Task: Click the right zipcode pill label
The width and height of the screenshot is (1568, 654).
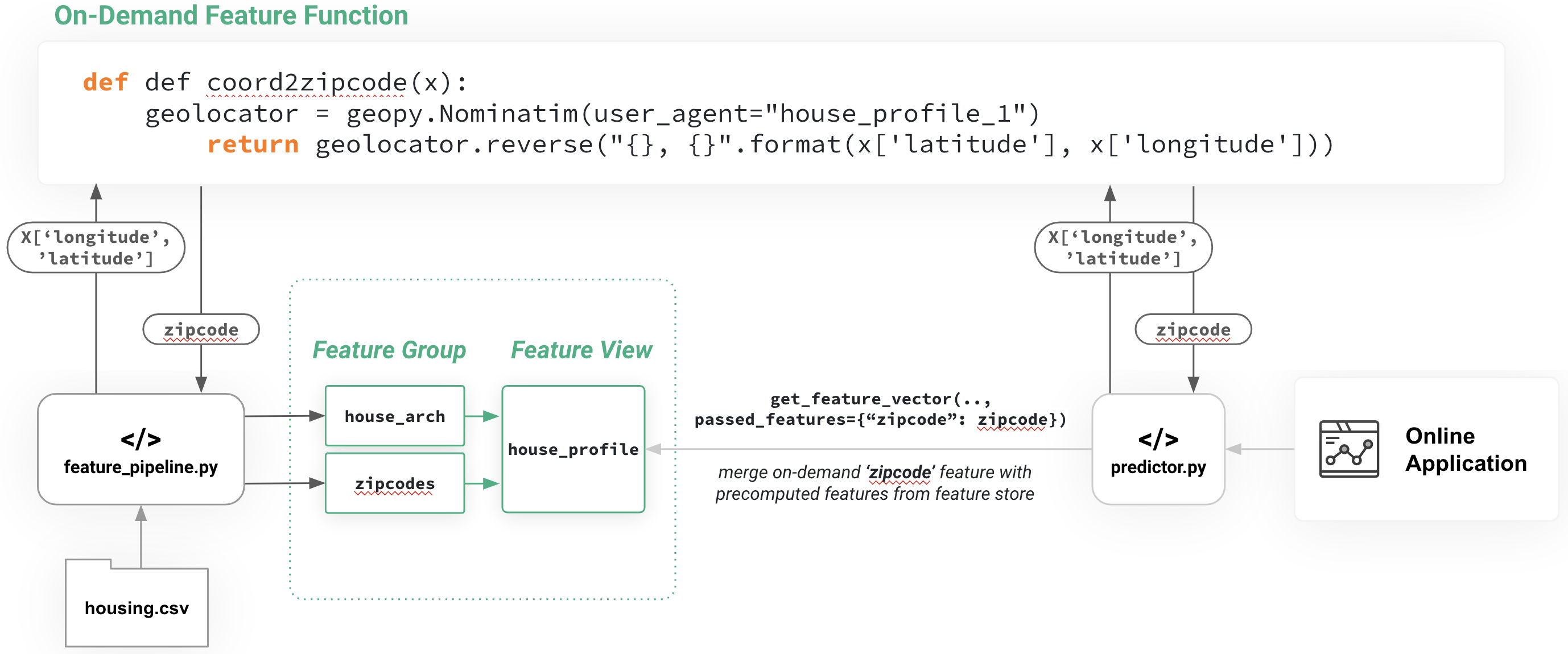Action: click(x=1192, y=329)
